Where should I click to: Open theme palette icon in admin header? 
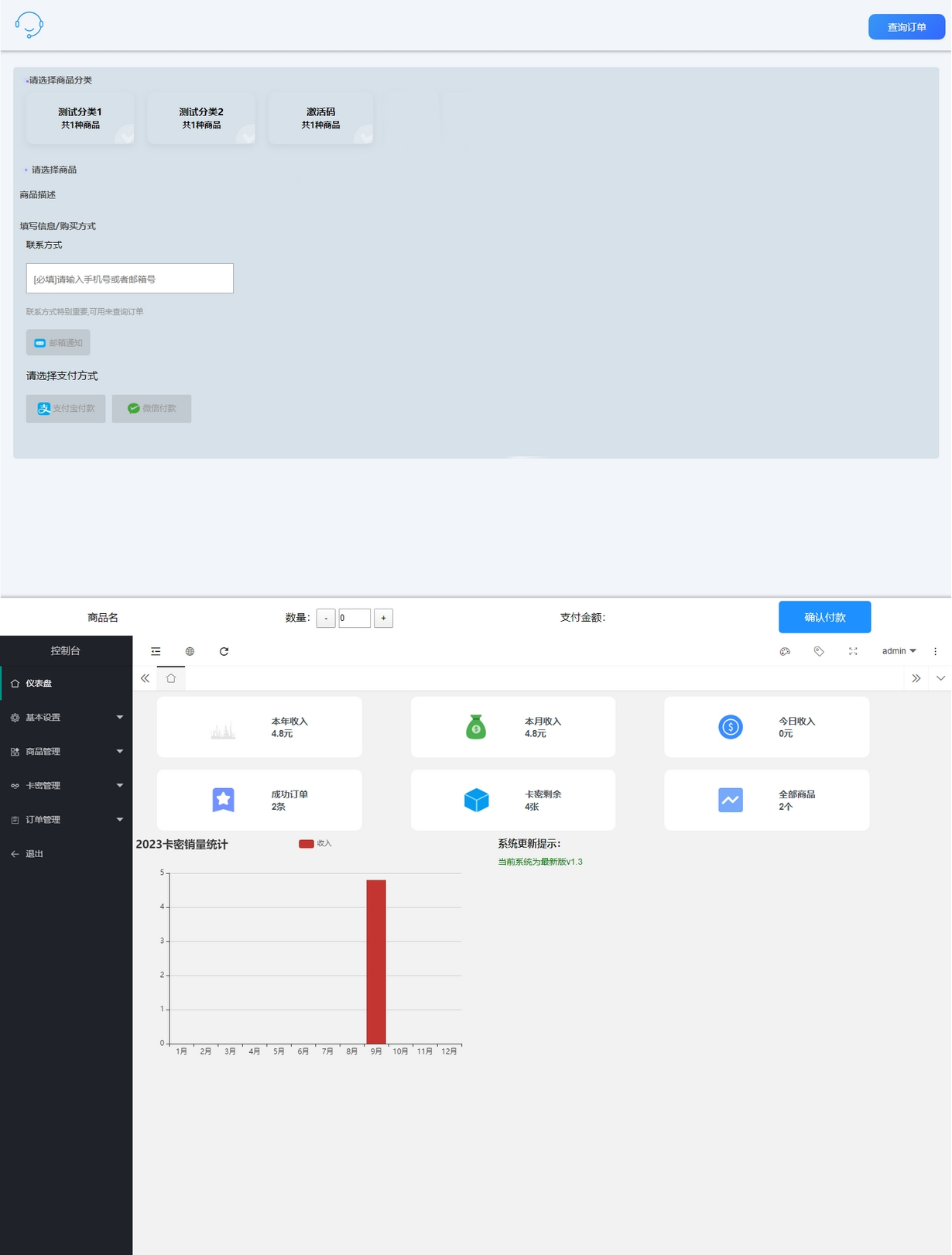pyautogui.click(x=785, y=651)
